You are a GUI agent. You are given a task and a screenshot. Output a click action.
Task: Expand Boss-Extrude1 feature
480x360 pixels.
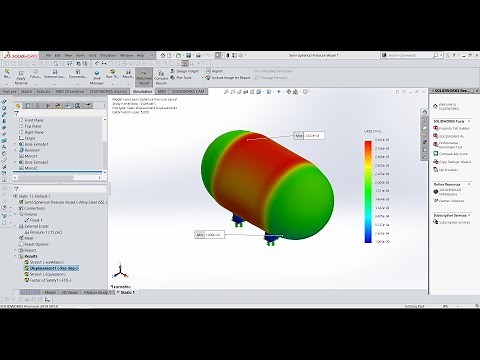[x=15, y=144]
